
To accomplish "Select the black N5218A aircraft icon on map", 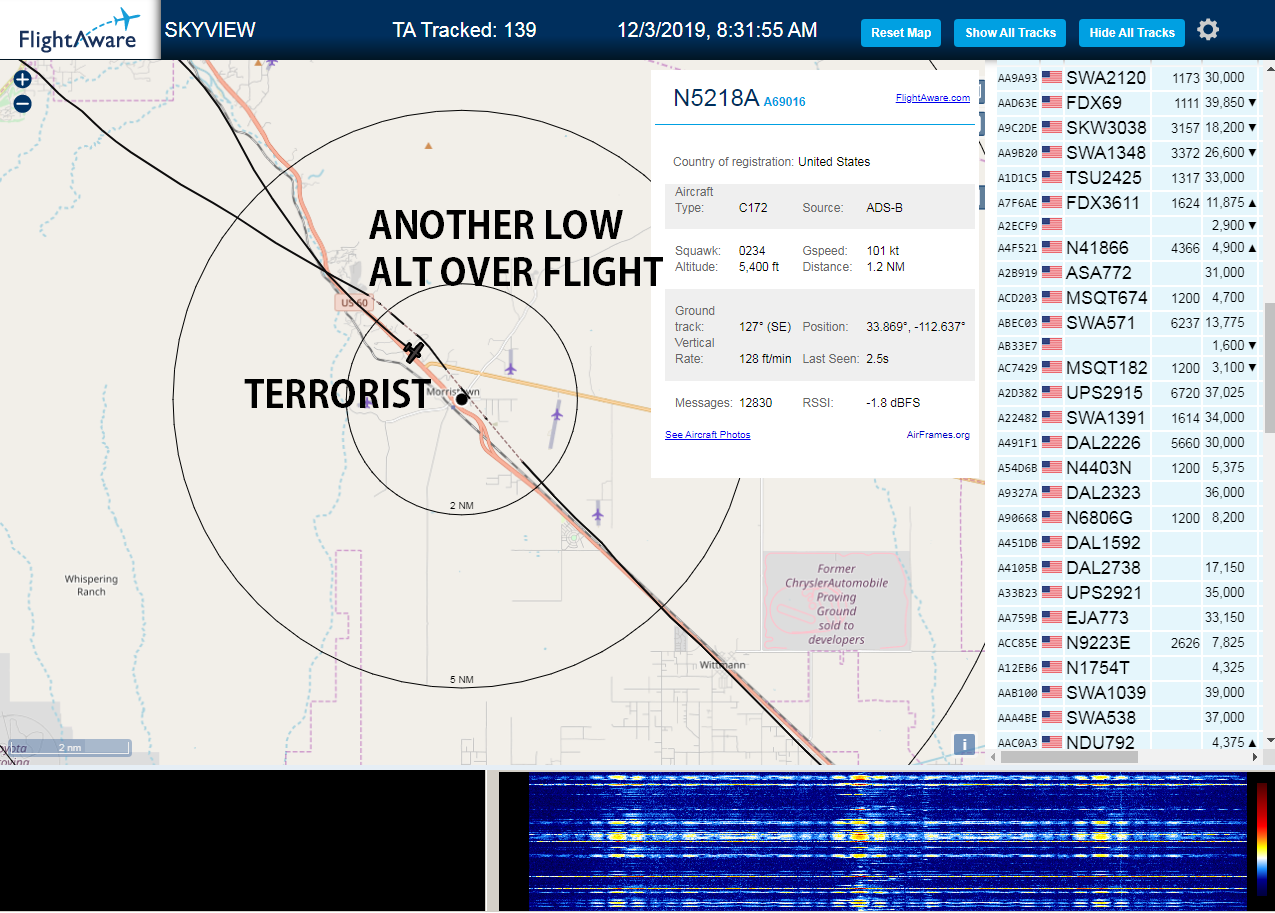I will [x=413, y=351].
